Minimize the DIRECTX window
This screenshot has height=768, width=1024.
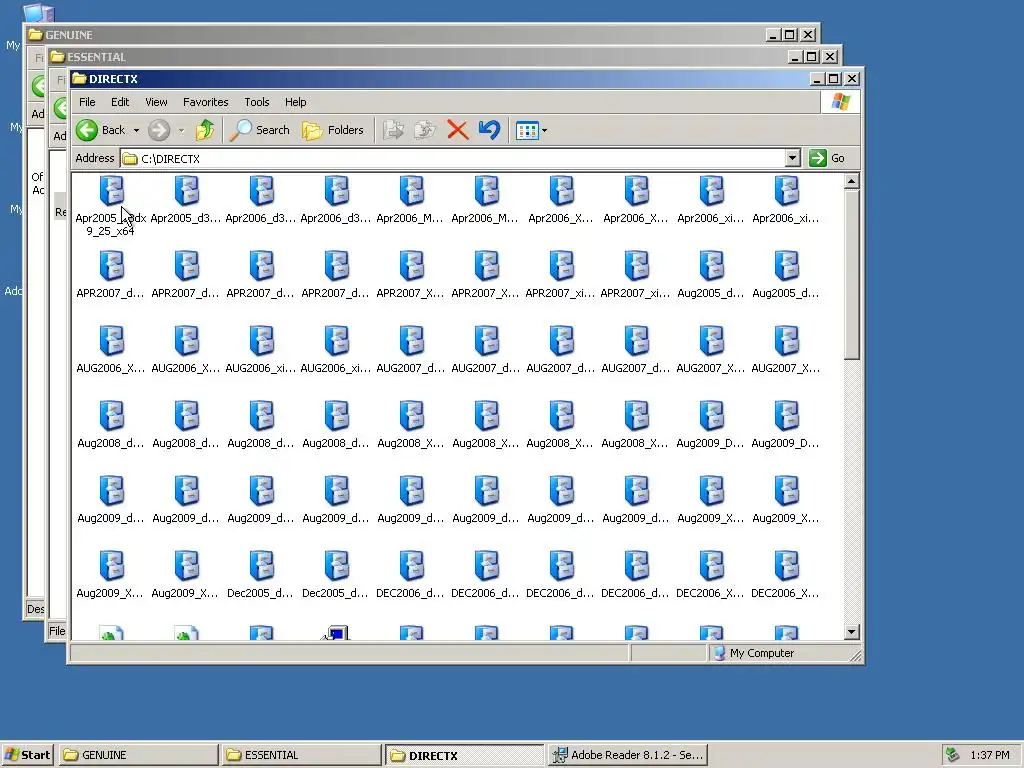click(818, 79)
